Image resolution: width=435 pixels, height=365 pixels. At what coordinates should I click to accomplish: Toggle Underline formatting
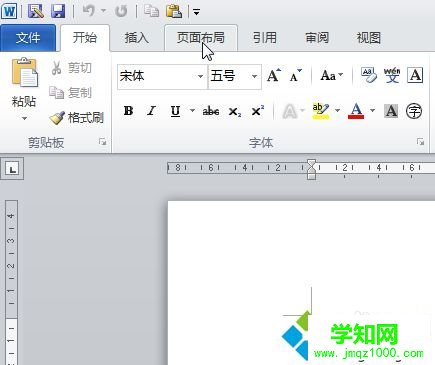click(x=175, y=111)
